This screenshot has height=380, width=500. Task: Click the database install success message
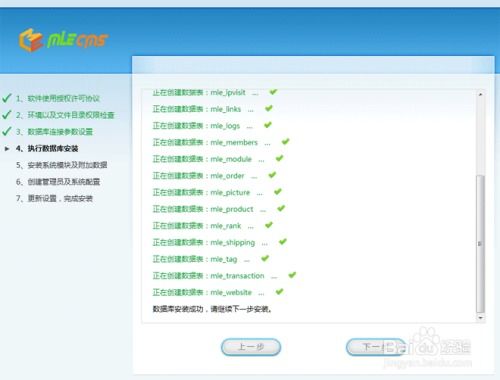pos(212,309)
